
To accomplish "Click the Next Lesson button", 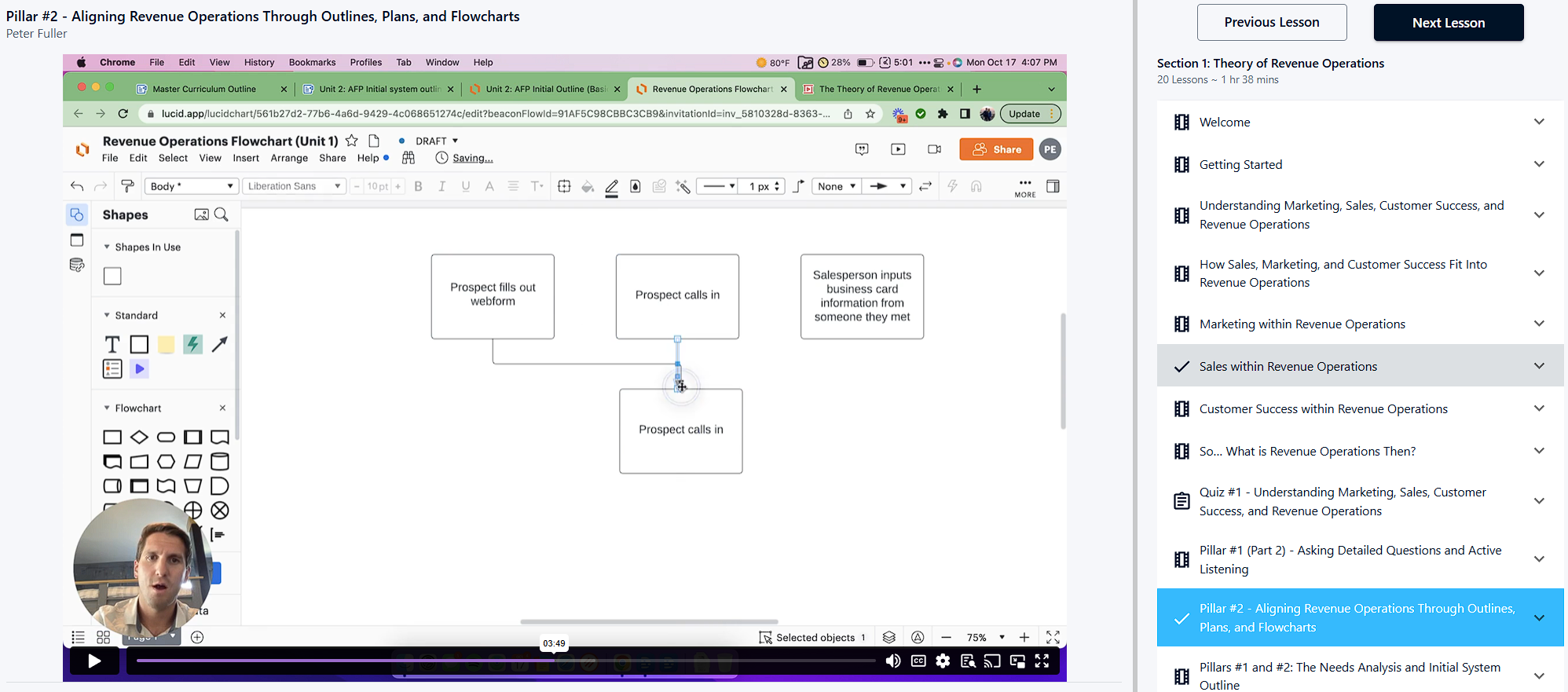I will point(1448,23).
